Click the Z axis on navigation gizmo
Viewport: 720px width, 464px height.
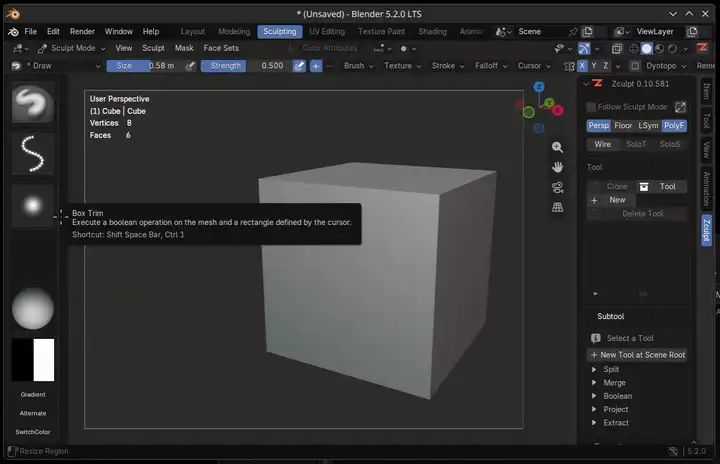(x=539, y=86)
